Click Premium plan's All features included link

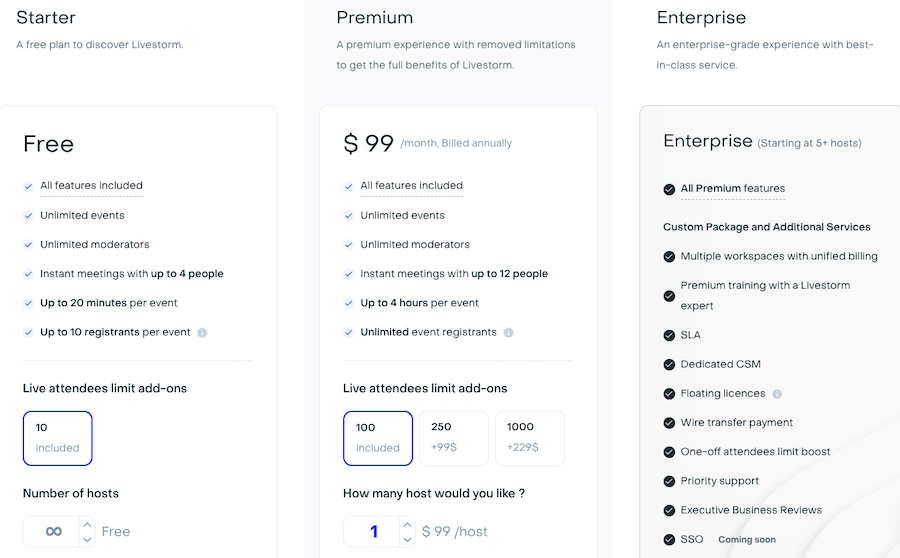[411, 186]
